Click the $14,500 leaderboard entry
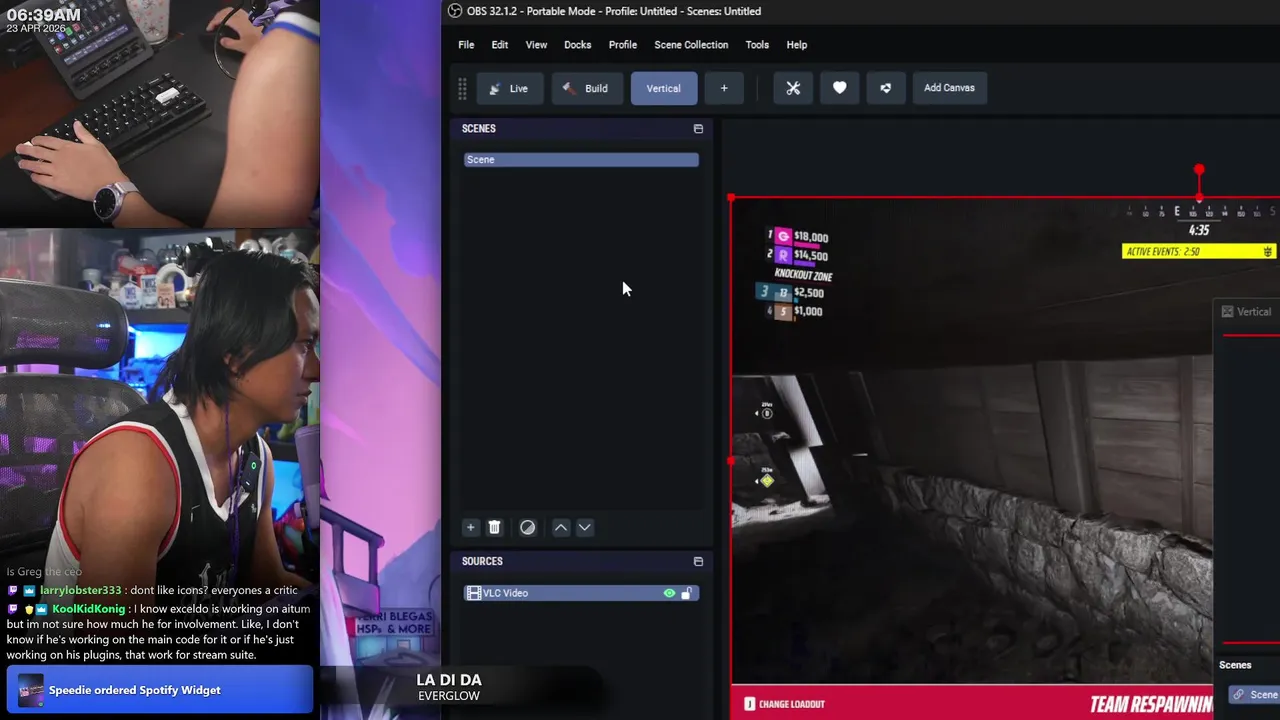This screenshot has width=1280, height=720. click(802, 256)
